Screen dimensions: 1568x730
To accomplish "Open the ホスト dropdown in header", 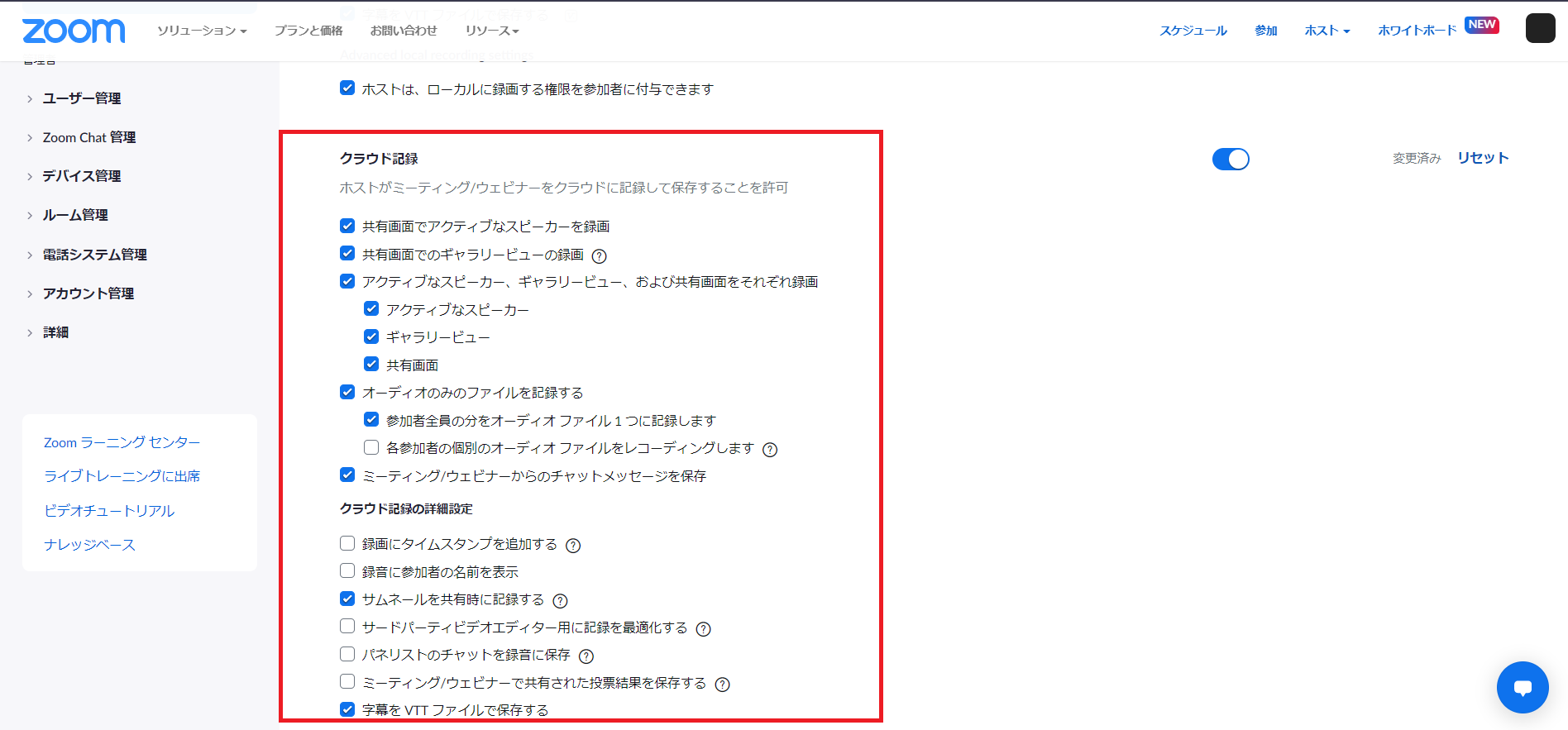I will pos(1327,31).
